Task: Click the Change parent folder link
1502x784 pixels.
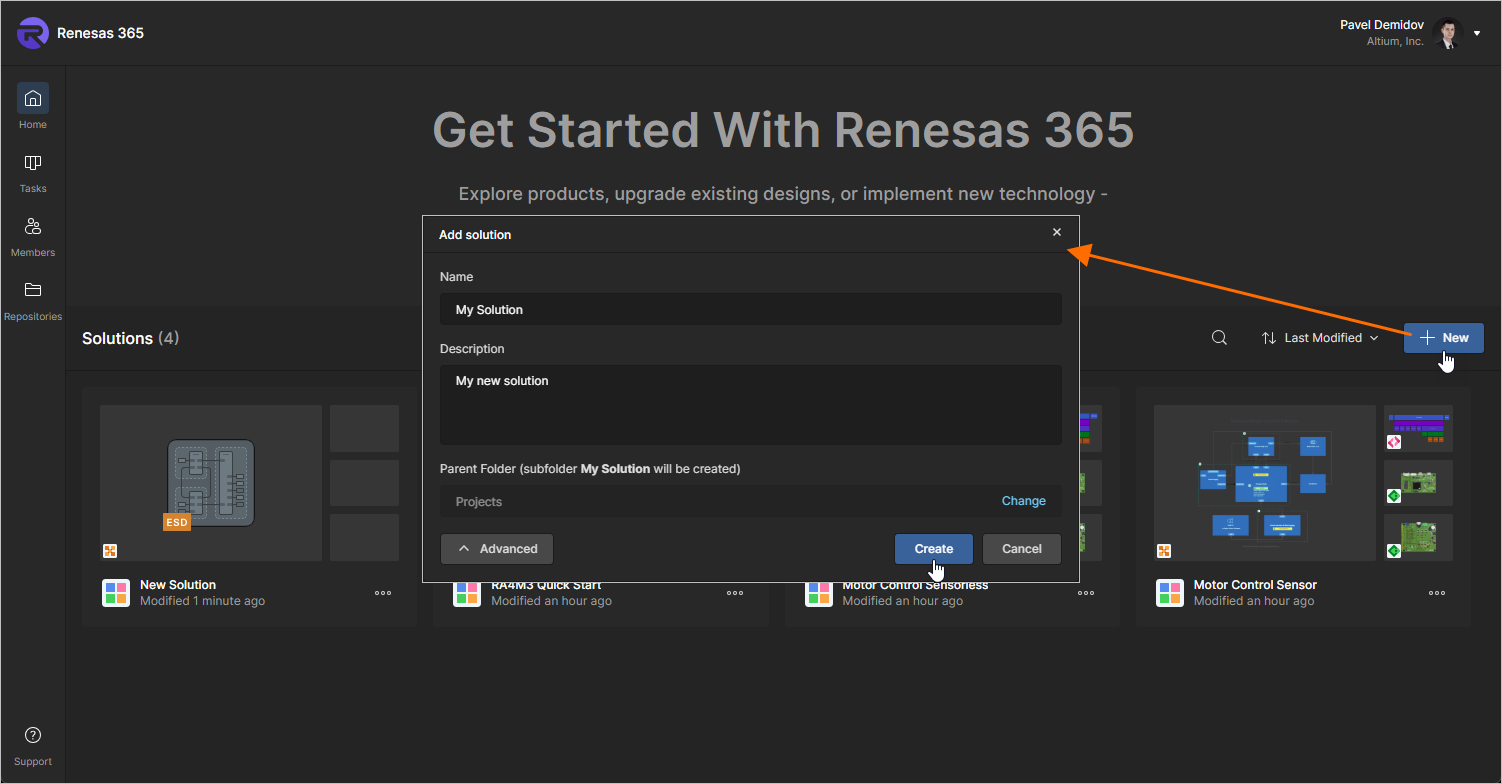Action: [1023, 501]
